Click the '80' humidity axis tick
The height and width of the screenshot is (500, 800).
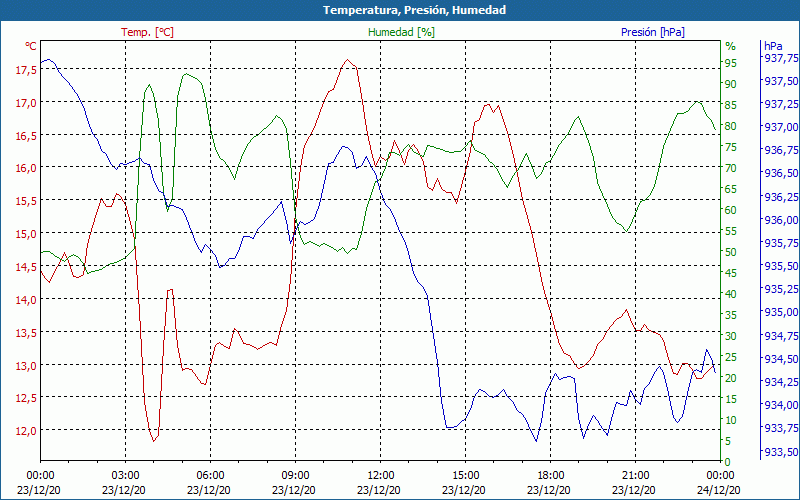pyautogui.click(x=731, y=127)
